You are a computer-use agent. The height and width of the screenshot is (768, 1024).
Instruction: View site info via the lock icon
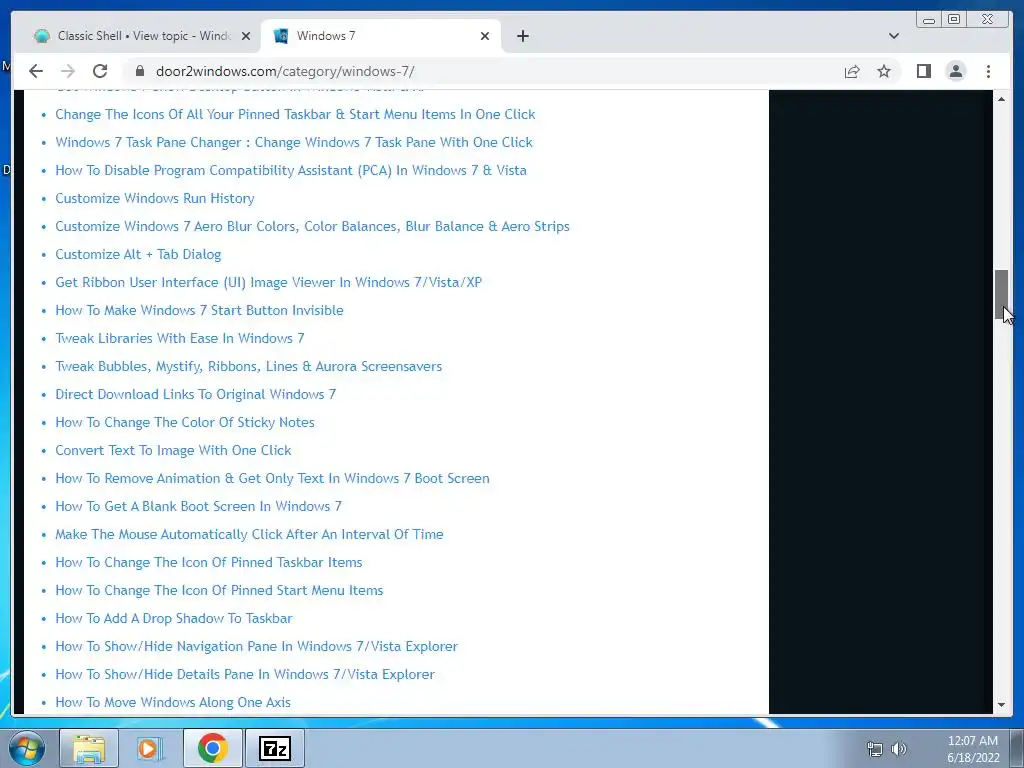tap(139, 71)
